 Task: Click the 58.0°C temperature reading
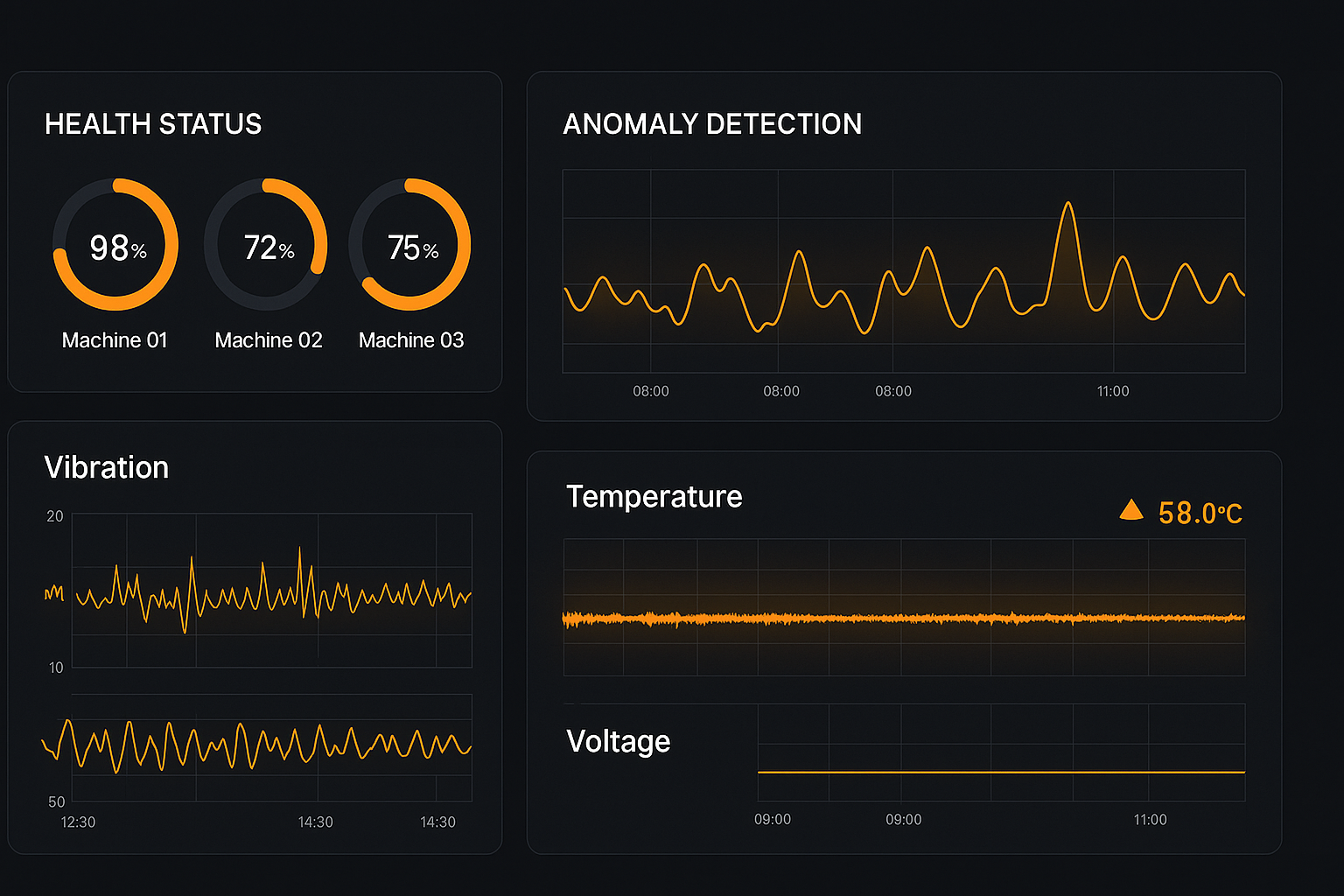(x=1200, y=514)
